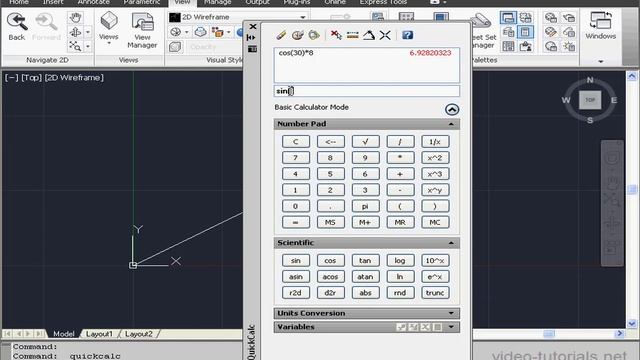This screenshot has height=360, width=640.
Task: Click the Pan hand icon in Navigate 2D
Action: pos(75,18)
